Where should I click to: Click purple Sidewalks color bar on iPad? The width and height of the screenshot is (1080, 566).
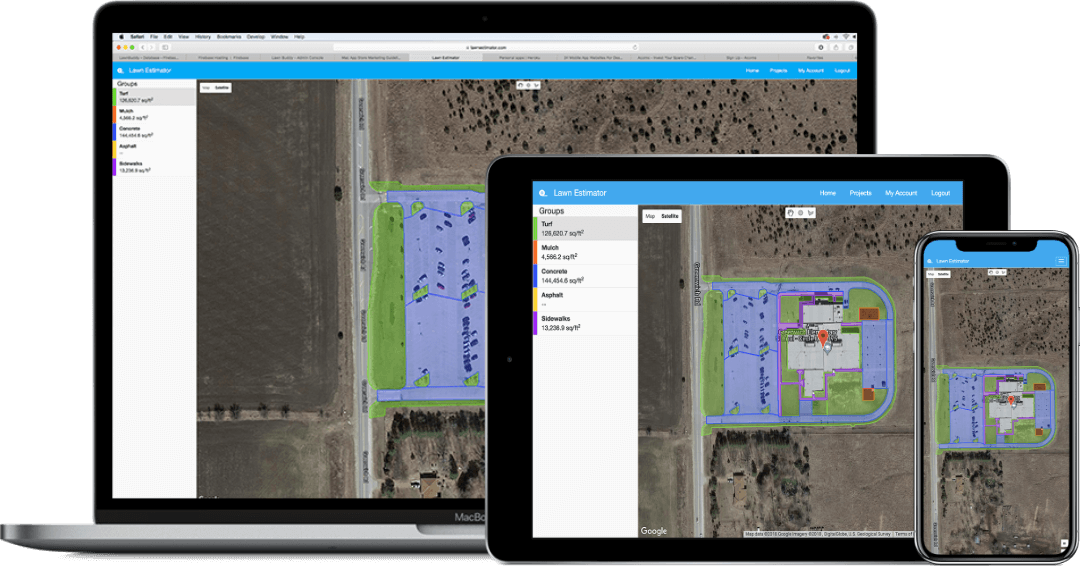[534, 324]
